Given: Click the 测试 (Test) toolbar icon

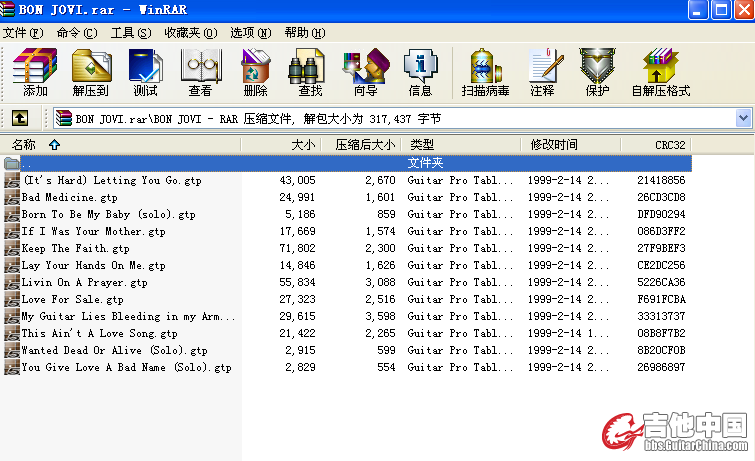Looking at the screenshot, I should click(145, 72).
